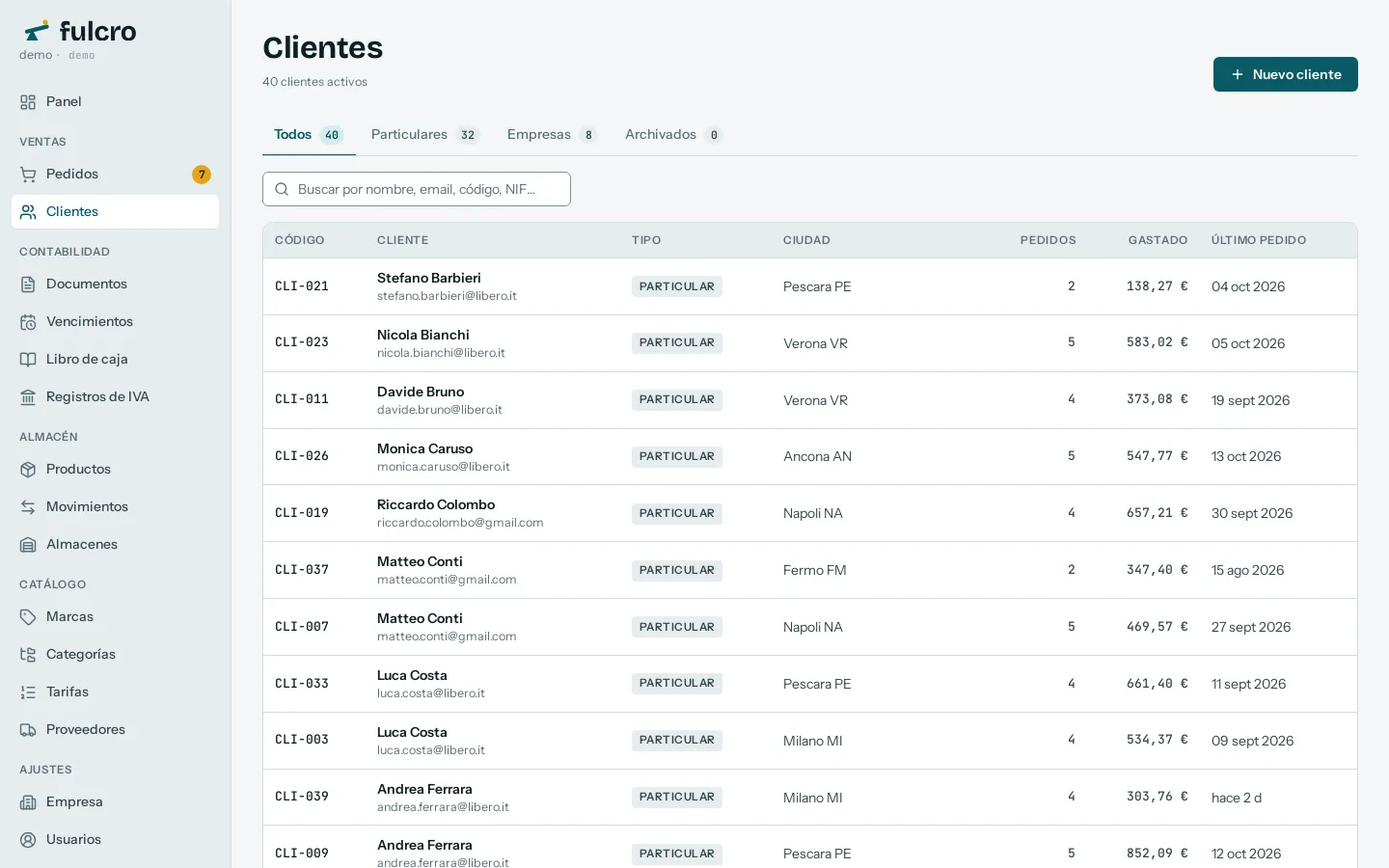Image resolution: width=1389 pixels, height=868 pixels.
Task: Click the amount 852,09 €
Action: click(x=1157, y=854)
